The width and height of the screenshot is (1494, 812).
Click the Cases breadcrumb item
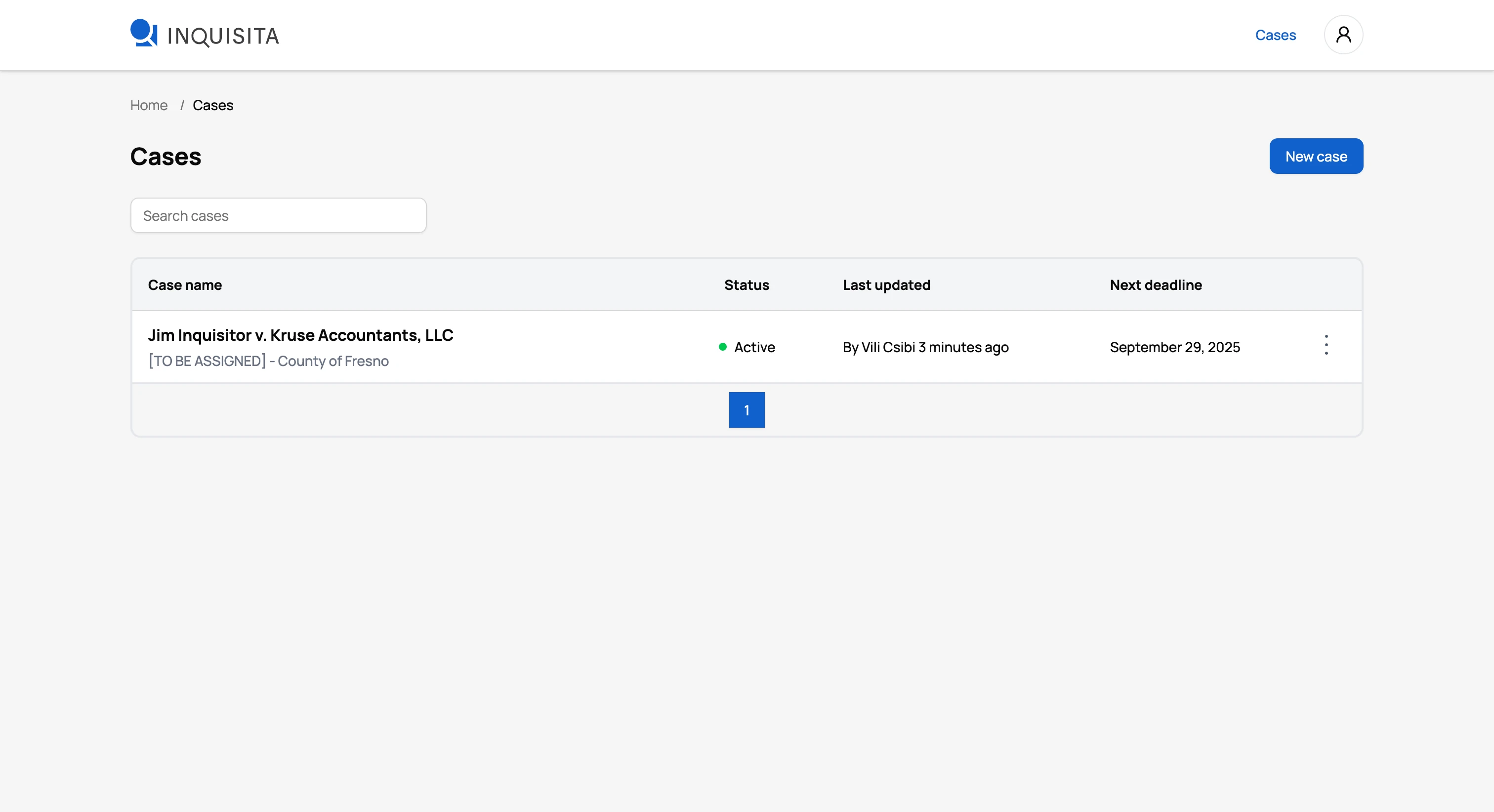coord(213,105)
